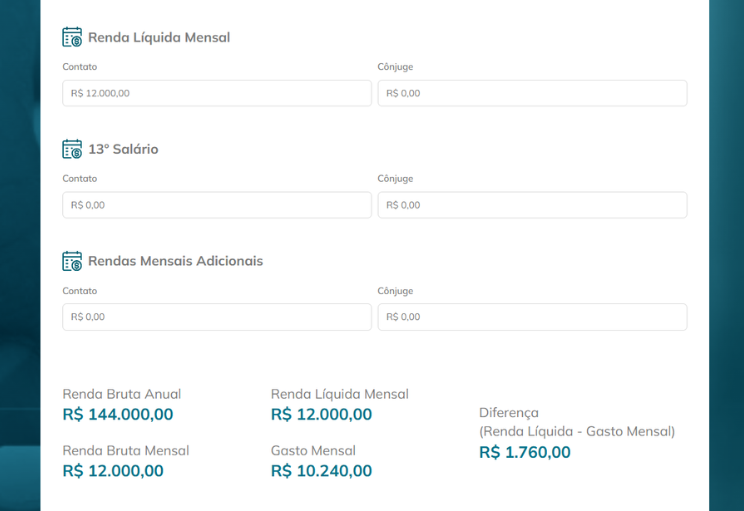This screenshot has width=744, height=511.
Task: Click the Gasto Mensal value R$ 10.240,00
Action: 321,471
